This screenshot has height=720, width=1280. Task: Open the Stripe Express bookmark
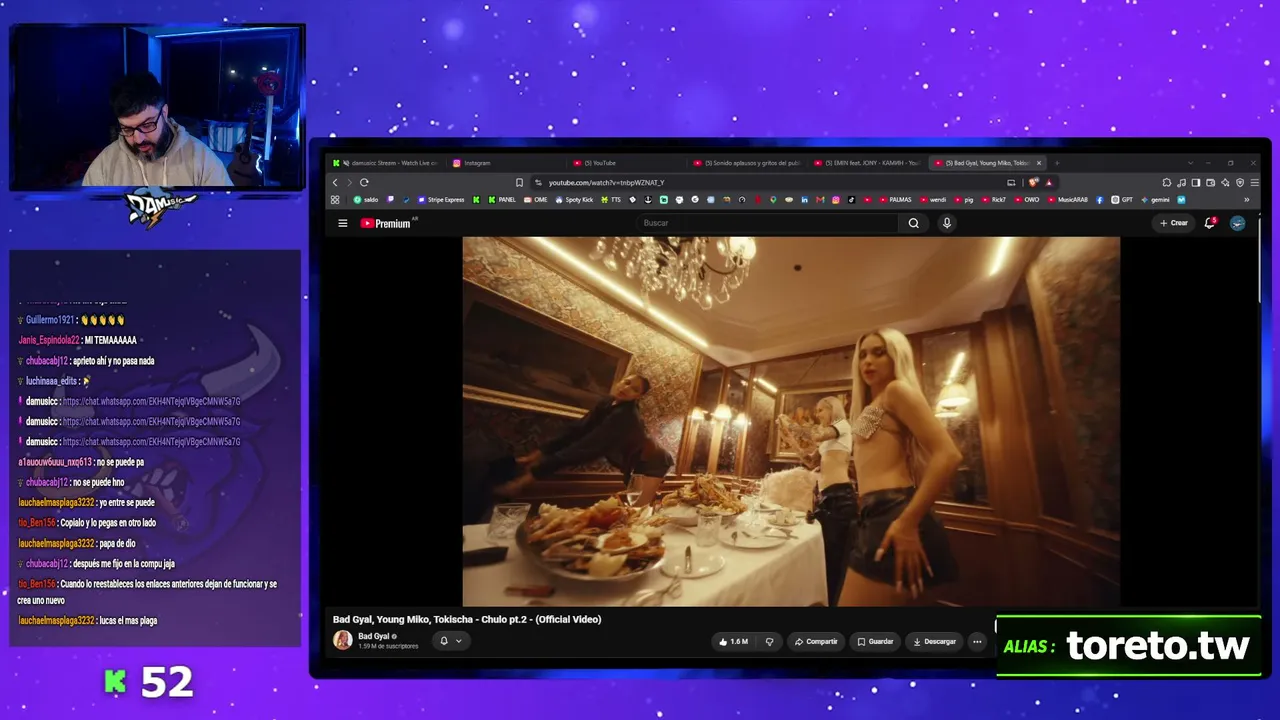click(x=441, y=200)
